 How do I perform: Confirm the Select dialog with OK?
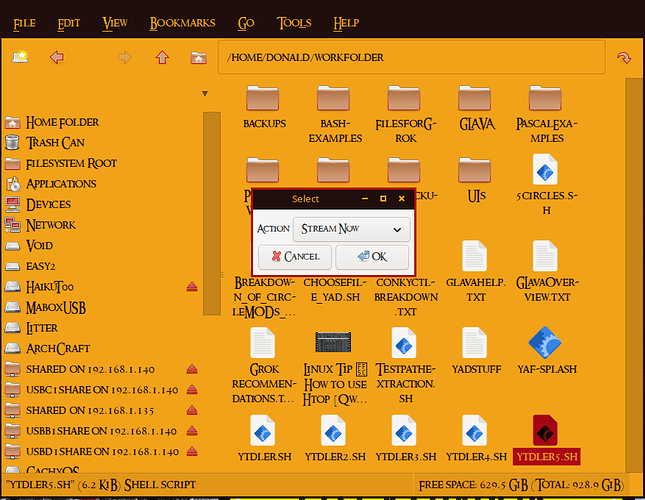coord(371,256)
